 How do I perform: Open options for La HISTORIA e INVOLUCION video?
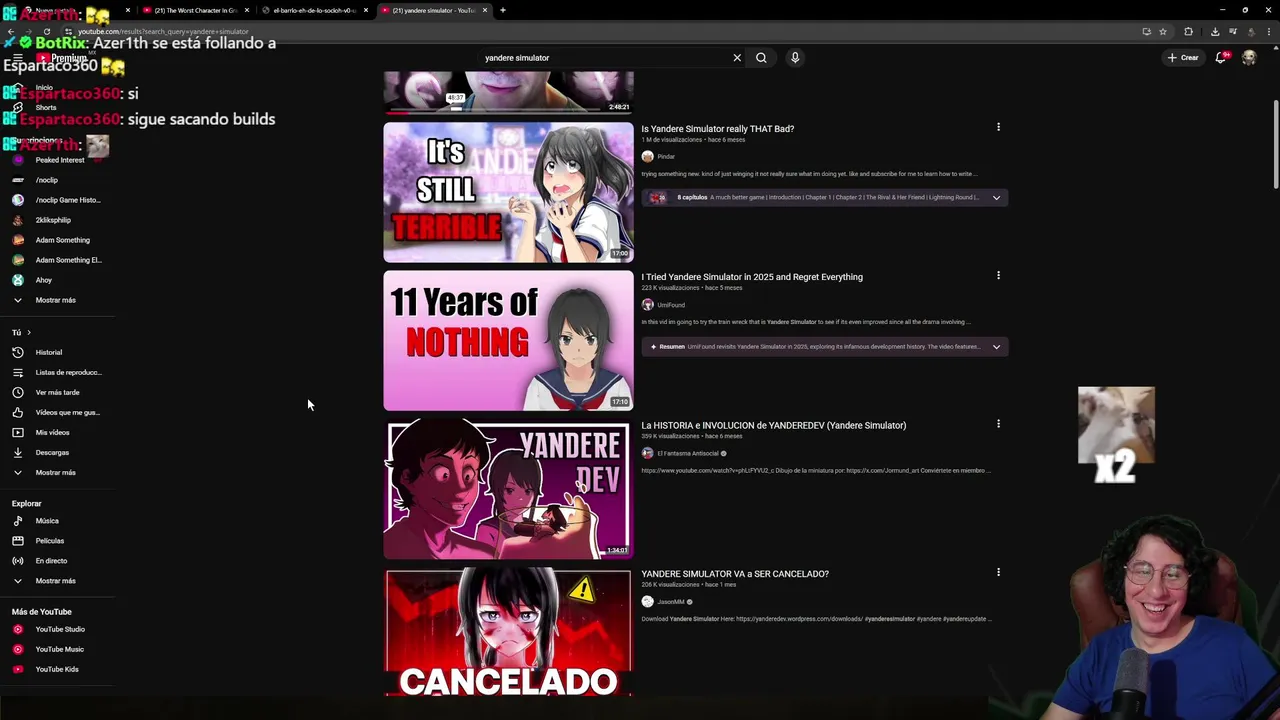(998, 424)
